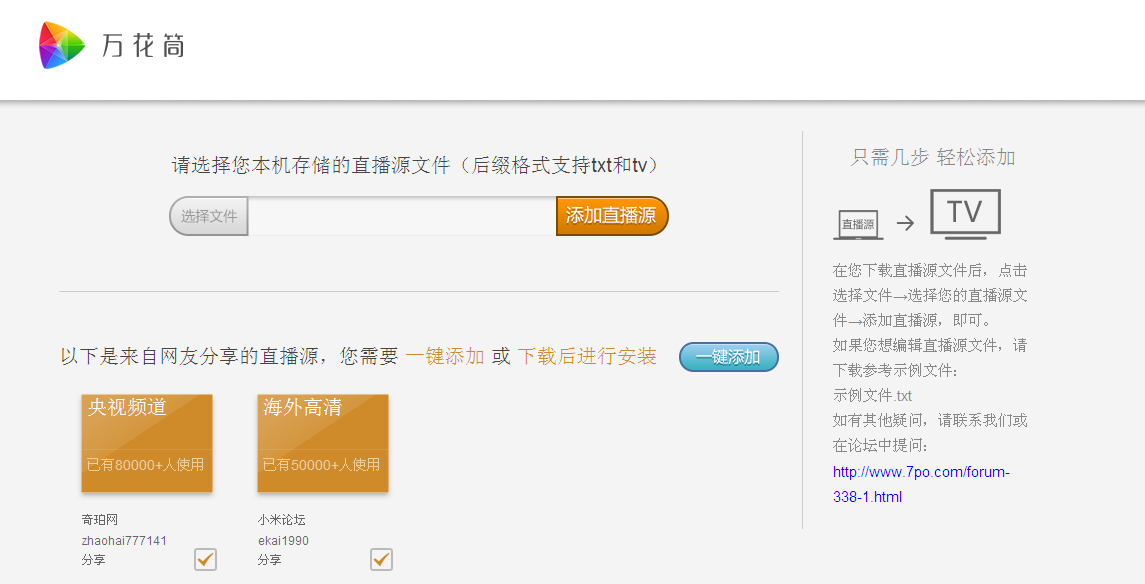Click the 小米论坛 source label
The height and width of the screenshot is (584, 1145).
click(x=281, y=520)
